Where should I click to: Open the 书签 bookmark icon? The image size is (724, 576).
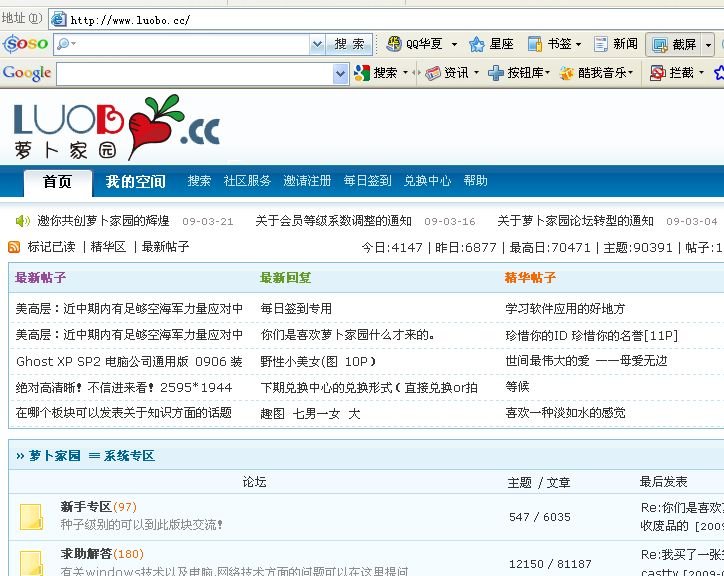(x=535, y=44)
